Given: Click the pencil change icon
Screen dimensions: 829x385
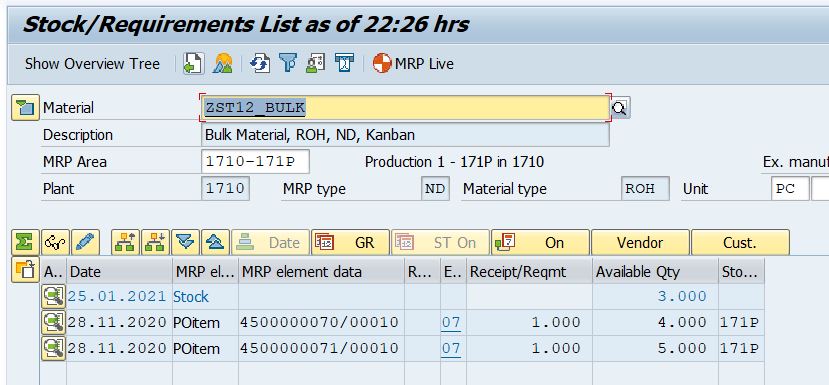Looking at the screenshot, I should tap(85, 242).
